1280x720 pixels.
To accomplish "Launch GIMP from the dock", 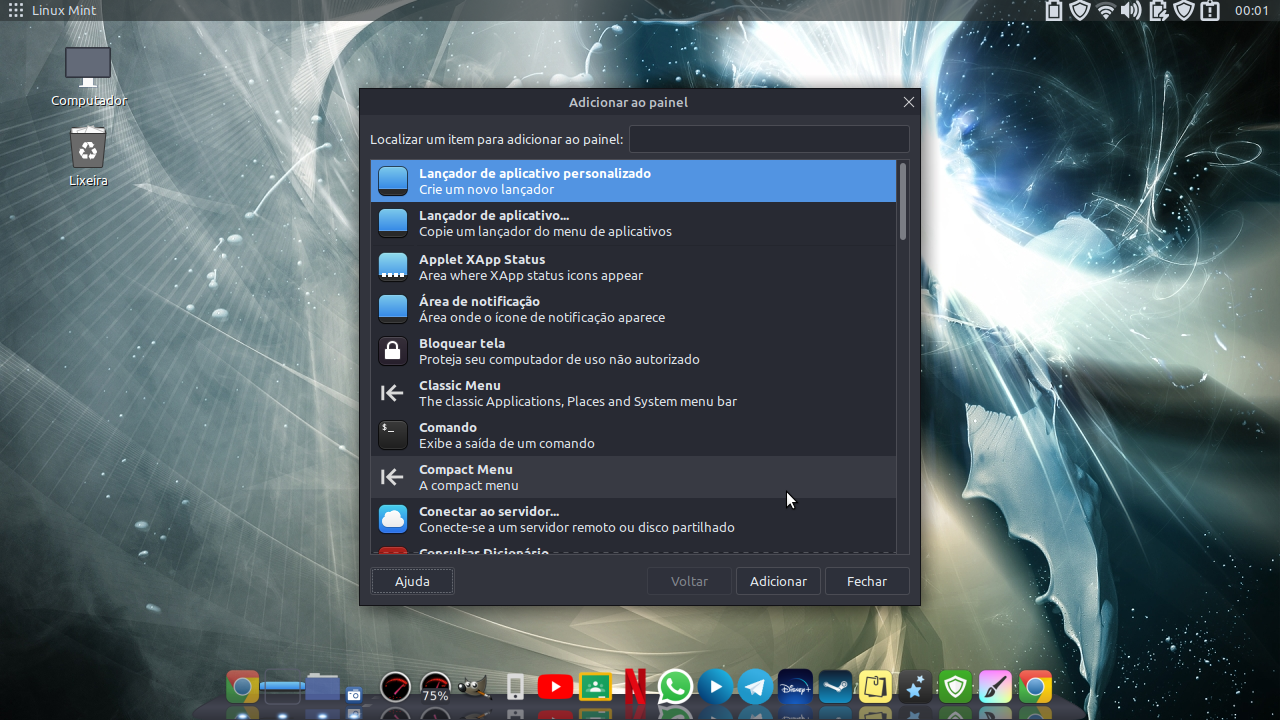I will 474,687.
